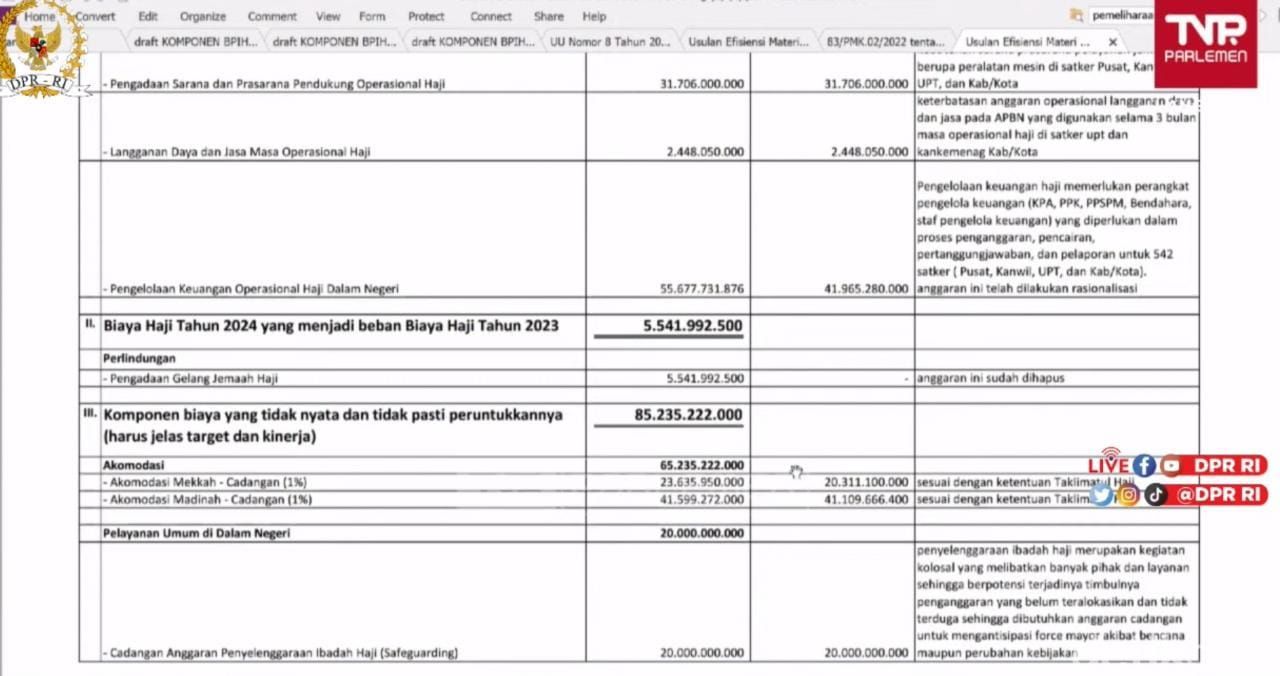
Task: Open the UU Nomor 8 Tahun document tab
Action: (610, 42)
